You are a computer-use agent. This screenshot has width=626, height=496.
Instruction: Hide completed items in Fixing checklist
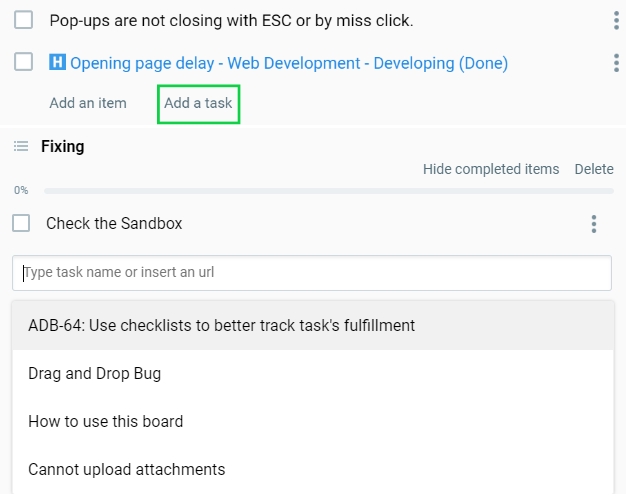click(x=491, y=169)
